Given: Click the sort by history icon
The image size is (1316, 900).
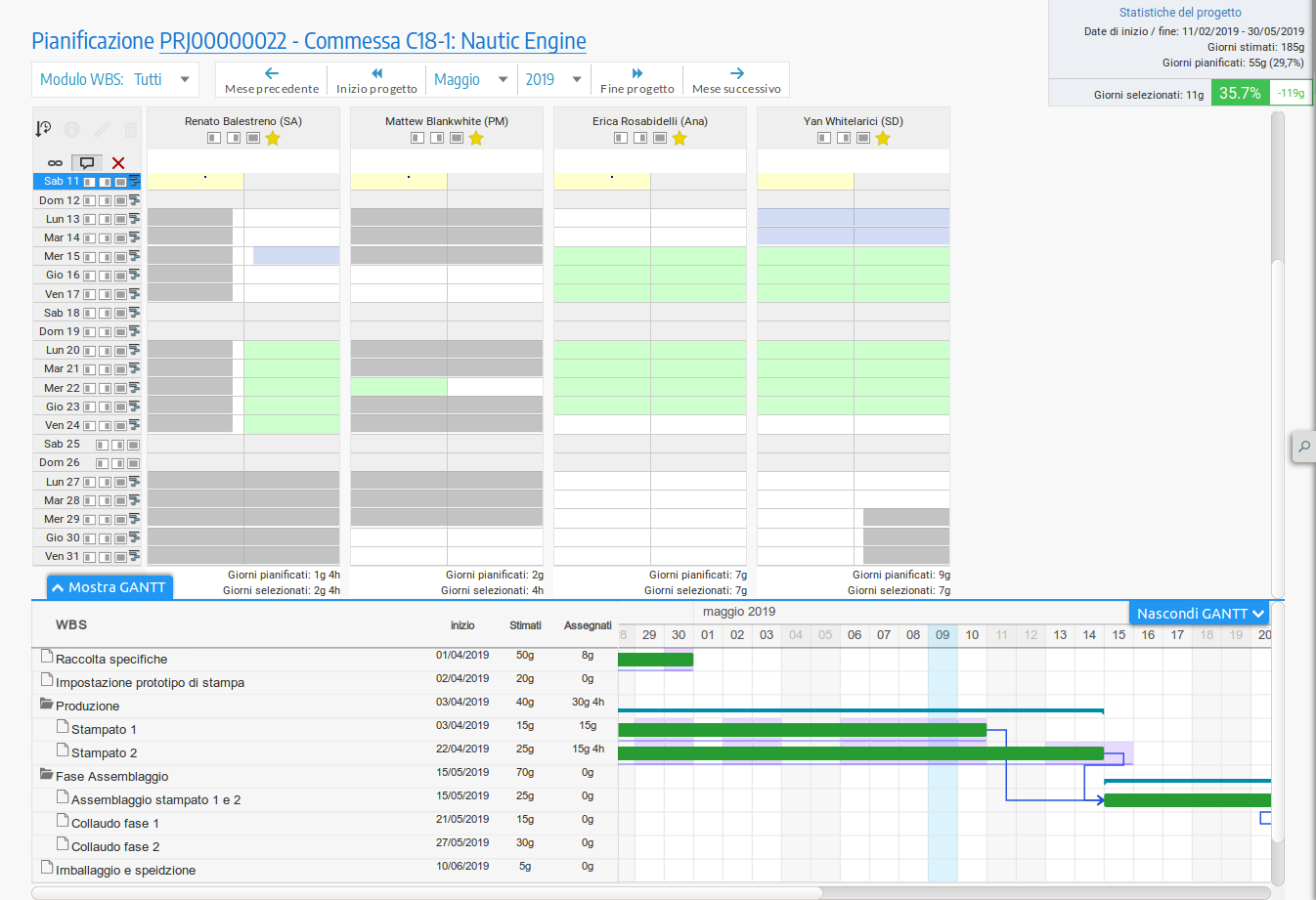Looking at the screenshot, I should pos(43,129).
